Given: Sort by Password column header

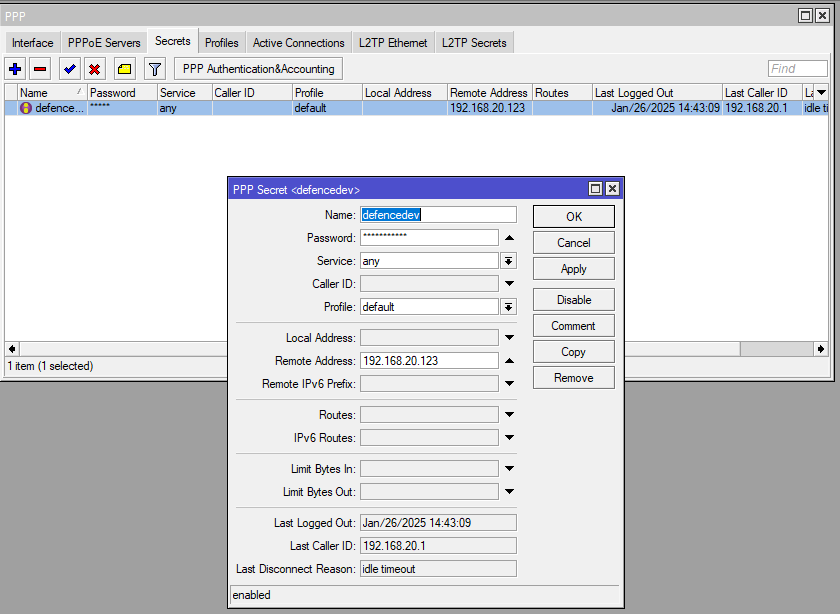Looking at the screenshot, I should click(x=122, y=93).
